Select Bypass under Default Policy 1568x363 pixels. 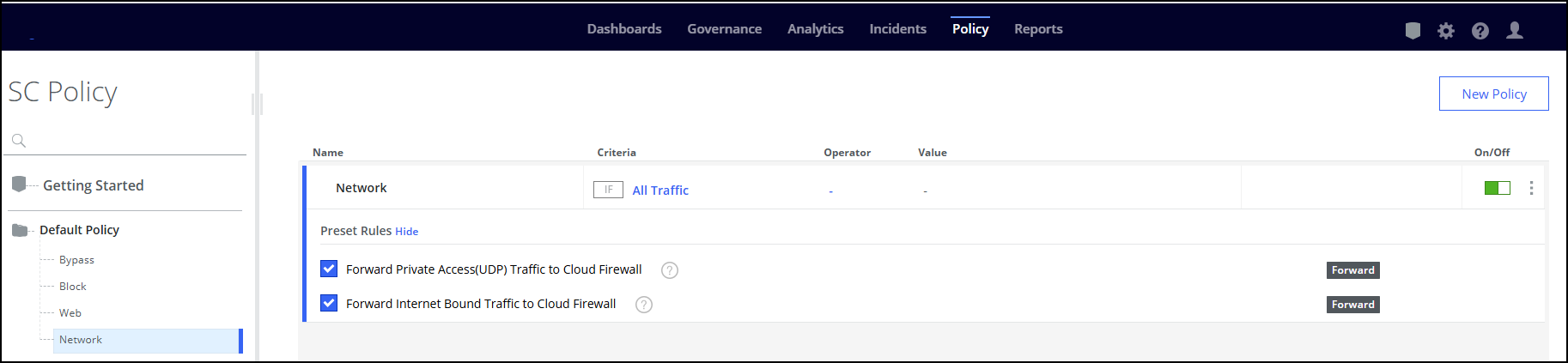point(76,260)
